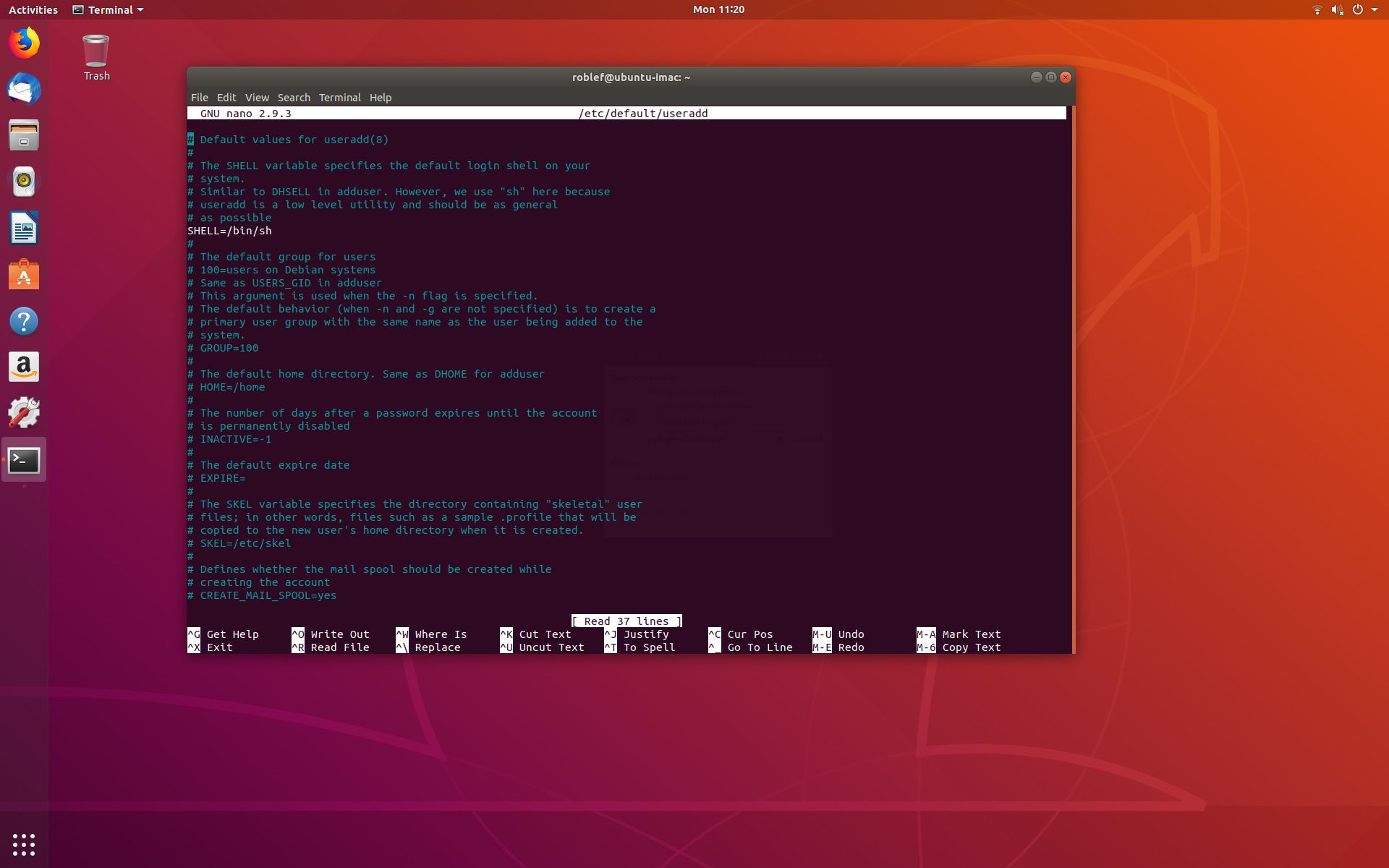Click the Write Out shortcut label
Image resolution: width=1389 pixels, height=868 pixels.
pos(339,634)
